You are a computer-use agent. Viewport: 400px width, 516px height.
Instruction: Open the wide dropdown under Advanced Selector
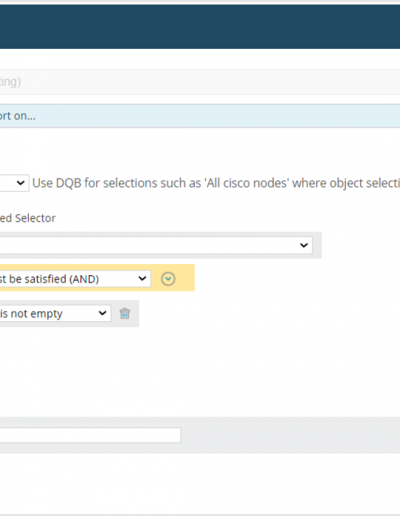coord(156,245)
